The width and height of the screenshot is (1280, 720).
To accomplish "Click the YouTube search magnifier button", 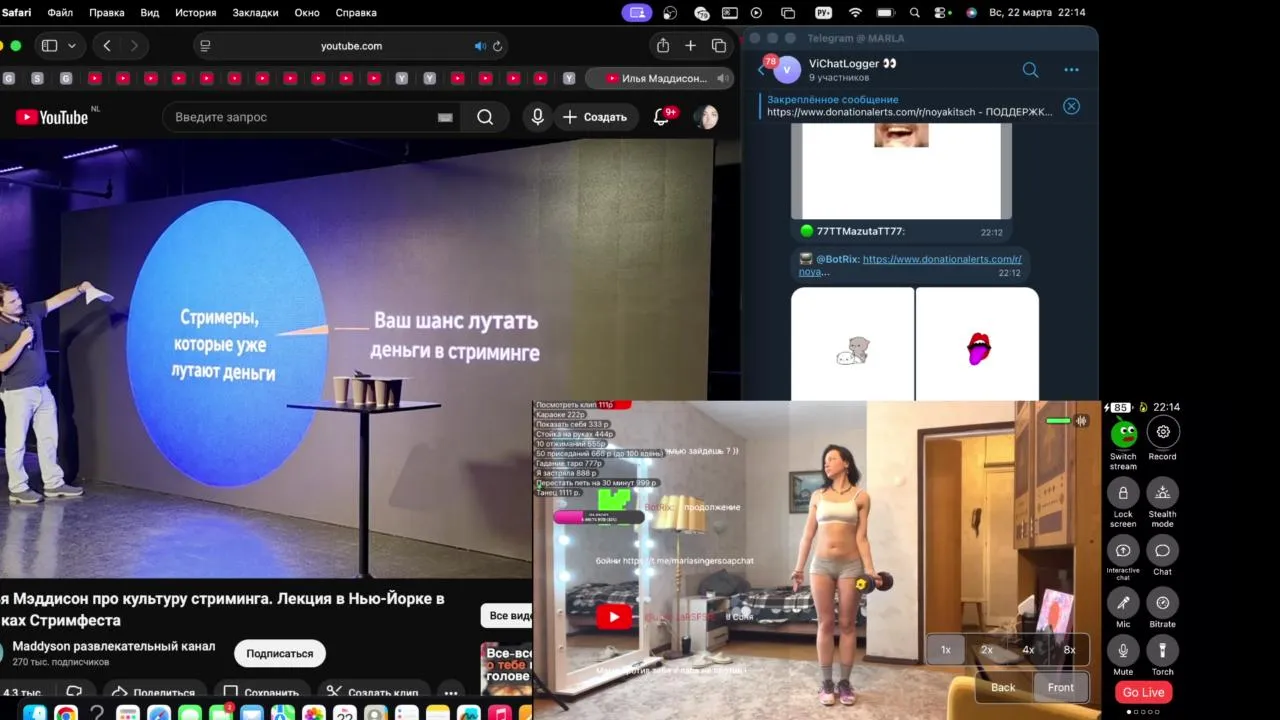I will pos(485,117).
